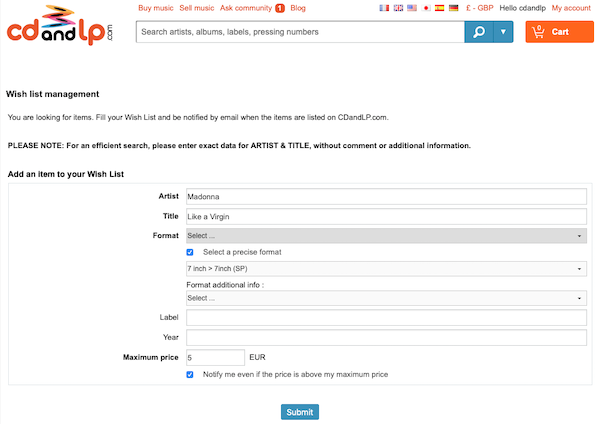Open the Format additional info dropdown
This screenshot has height=424, width=600.
click(x=386, y=298)
